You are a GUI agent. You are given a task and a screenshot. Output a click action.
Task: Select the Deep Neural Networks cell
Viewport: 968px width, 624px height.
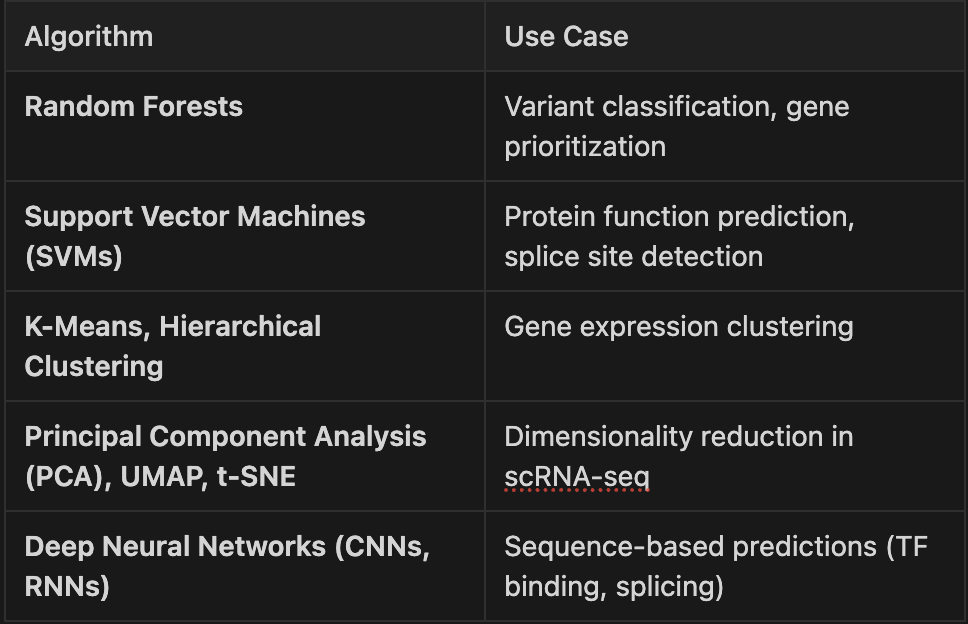click(x=227, y=566)
